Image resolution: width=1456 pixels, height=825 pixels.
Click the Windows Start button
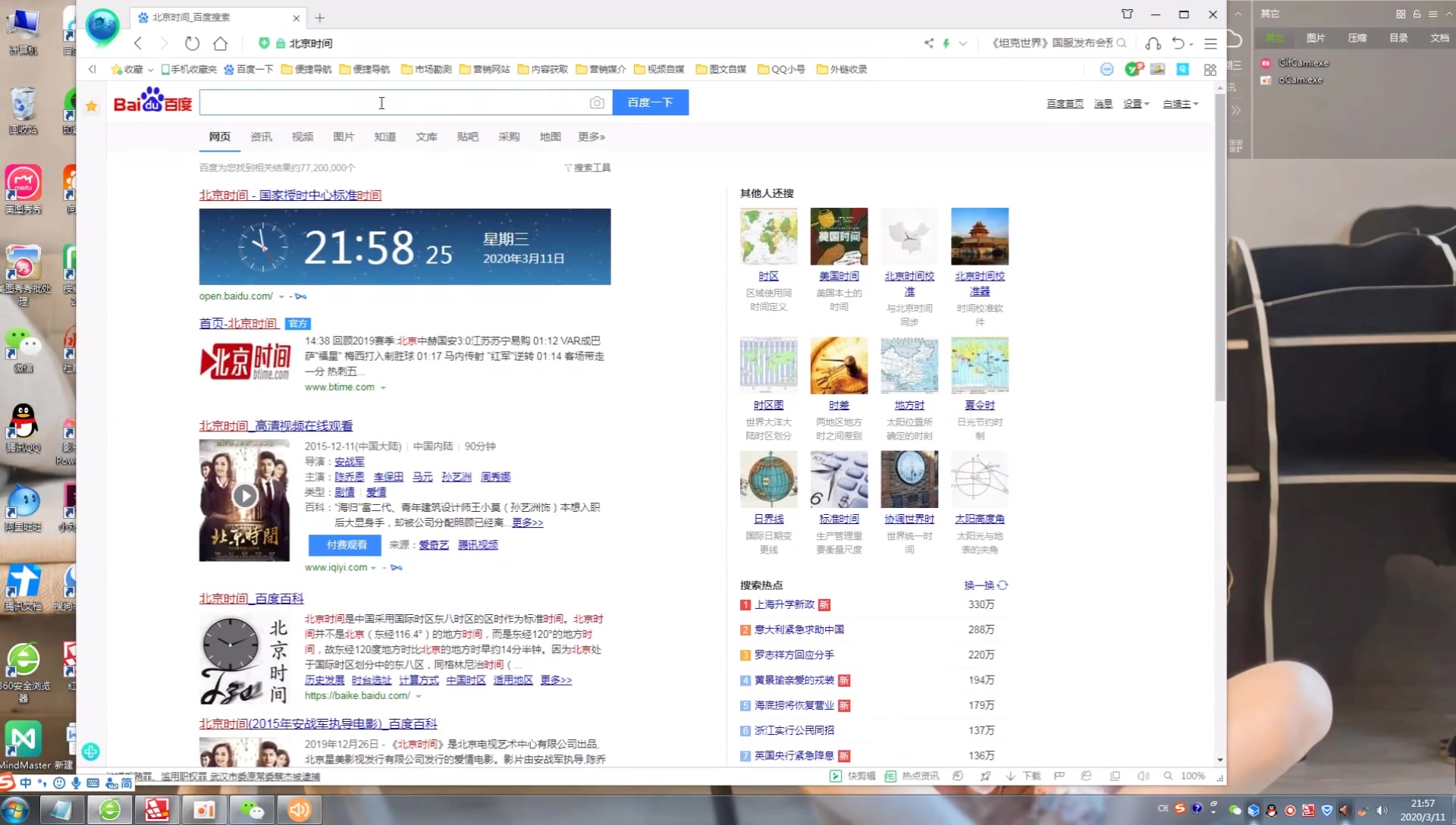click(x=14, y=809)
